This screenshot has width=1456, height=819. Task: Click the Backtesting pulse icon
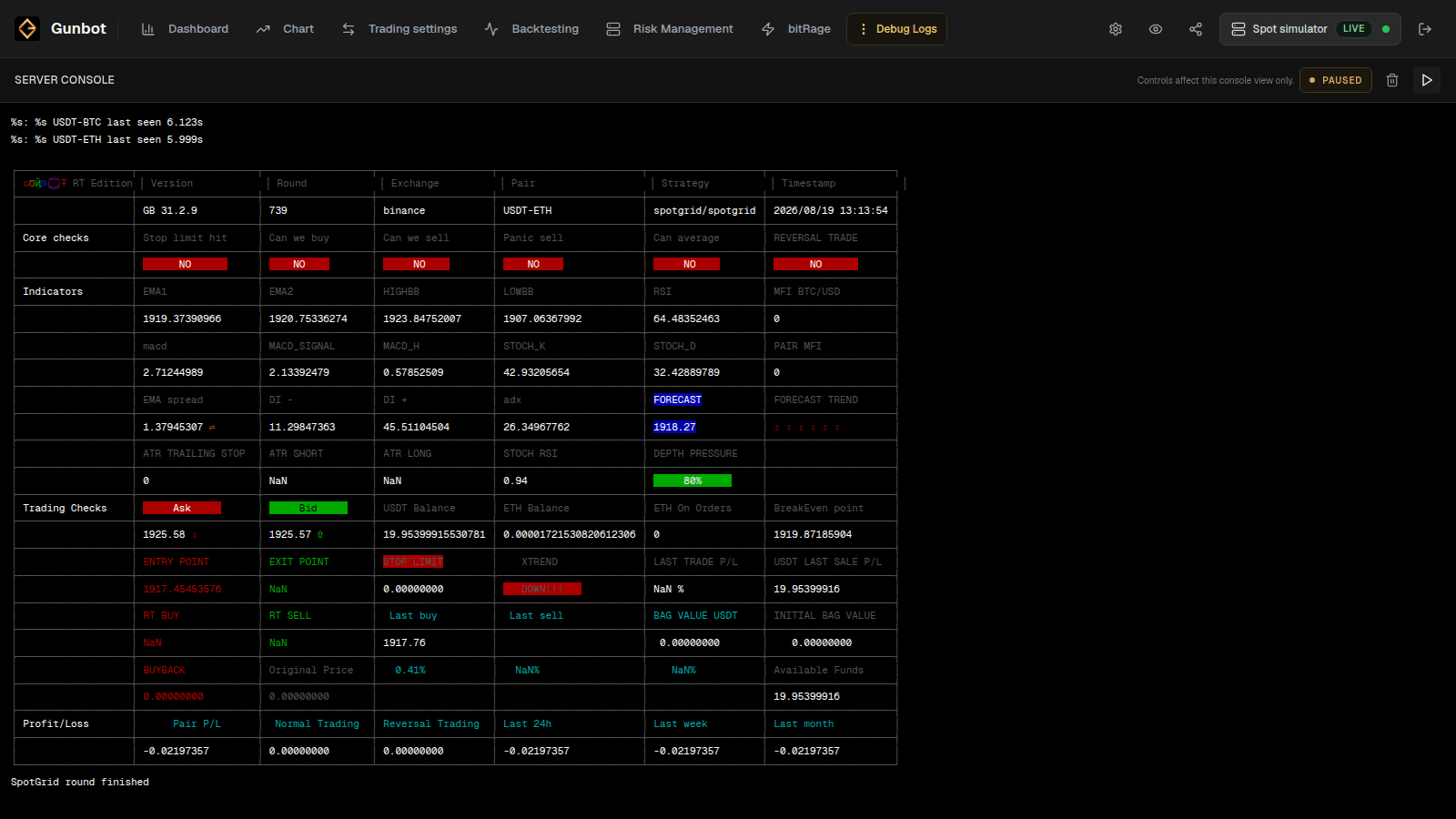(491, 29)
